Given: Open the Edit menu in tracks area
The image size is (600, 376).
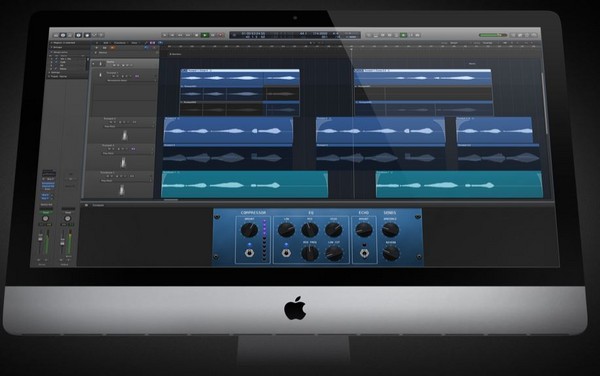Looking at the screenshot, I should (x=106, y=43).
